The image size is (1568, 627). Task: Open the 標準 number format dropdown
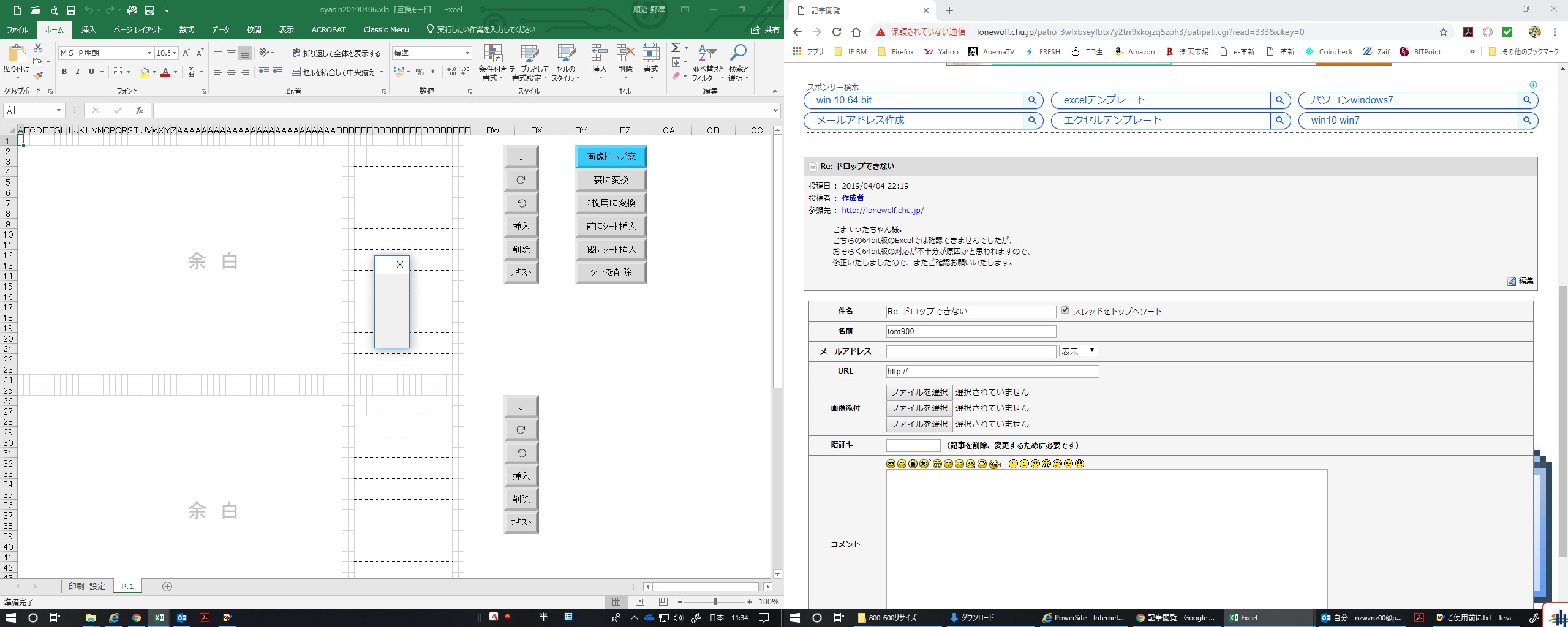[467, 53]
